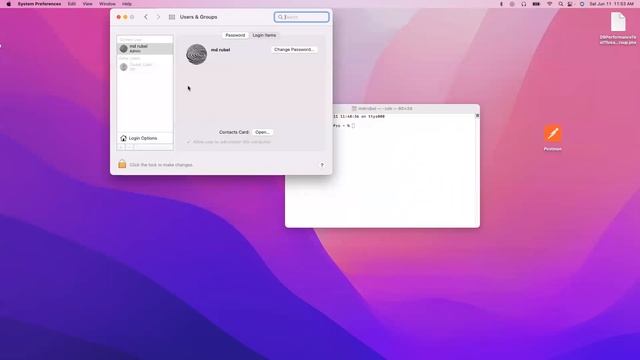
Task: Open the Contacts Card
Action: click(x=262, y=132)
